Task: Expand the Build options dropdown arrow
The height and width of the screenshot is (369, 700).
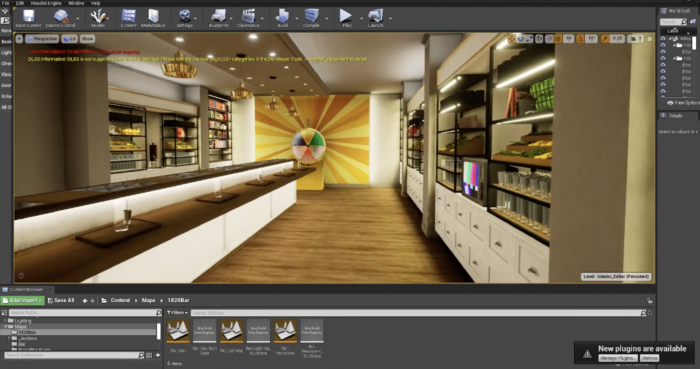Action: point(296,18)
